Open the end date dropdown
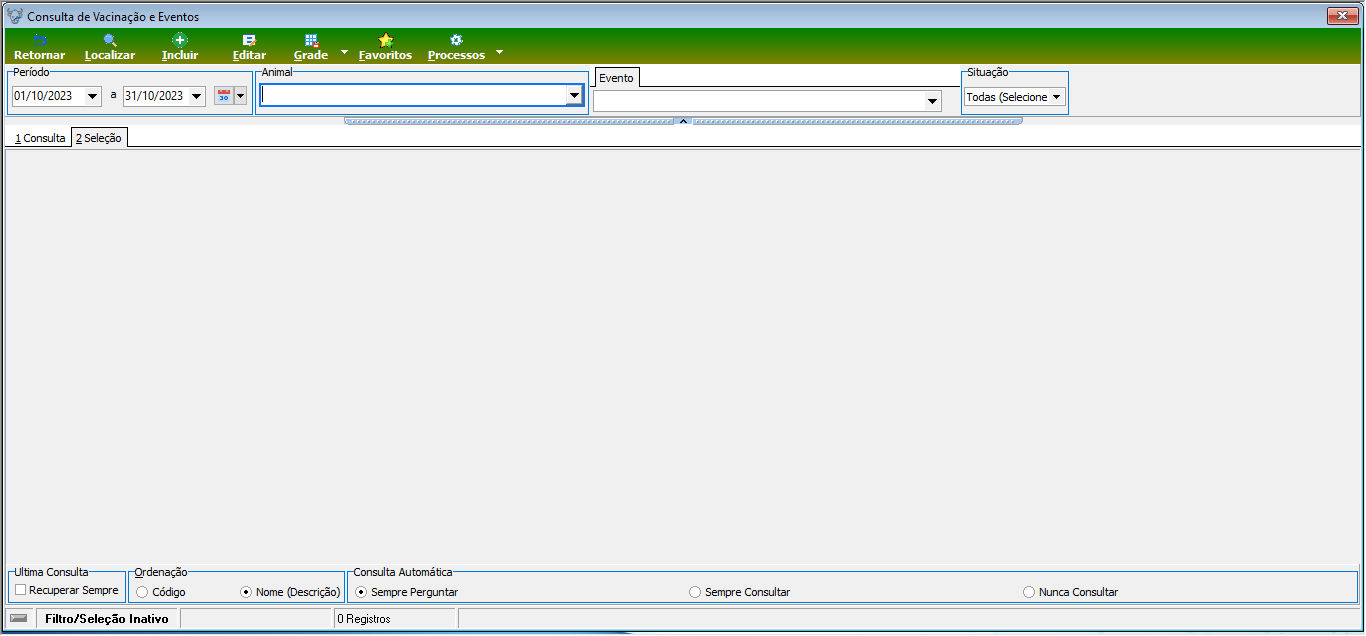 click(x=197, y=96)
